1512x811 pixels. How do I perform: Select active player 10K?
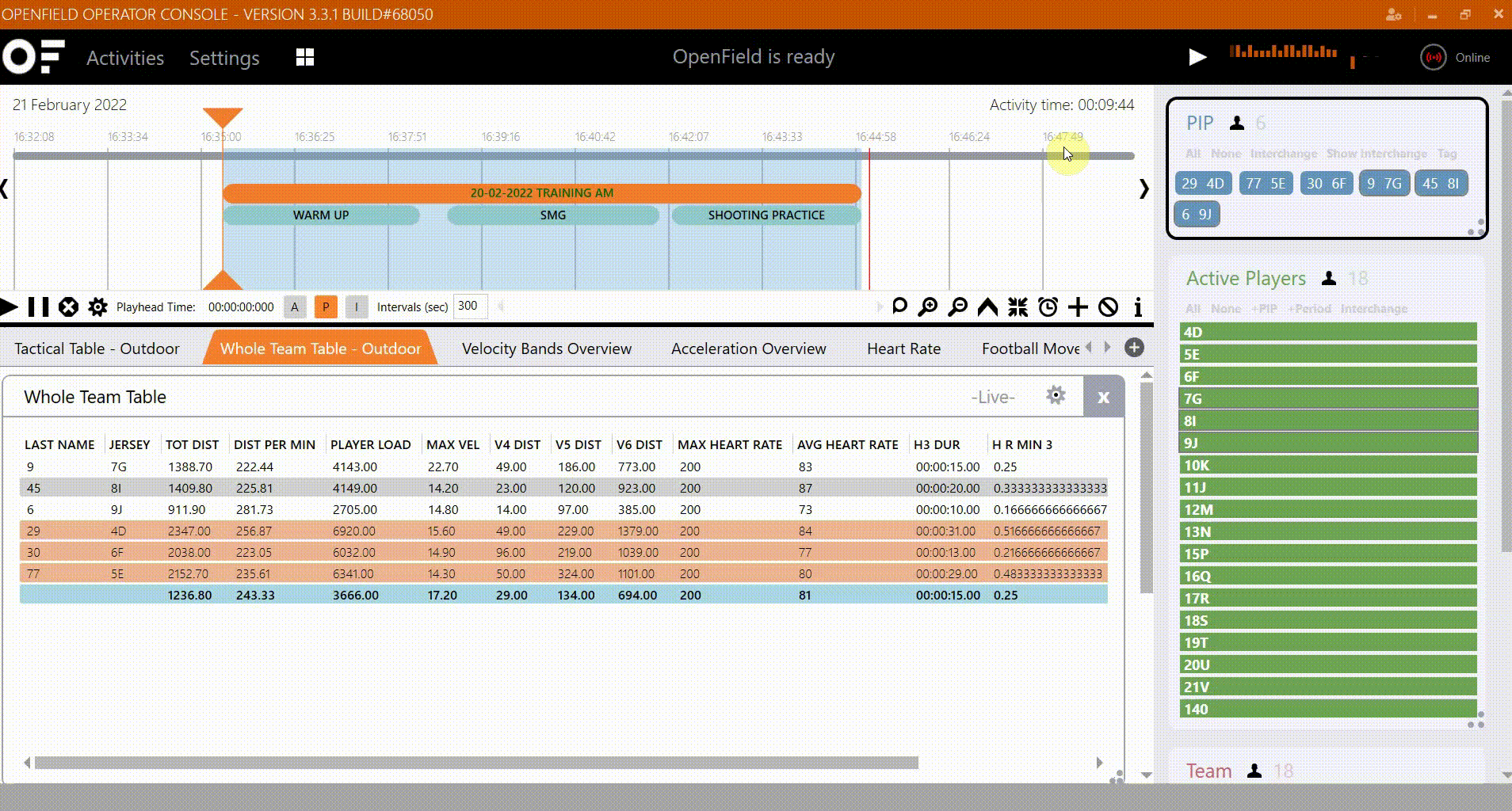pos(1328,465)
